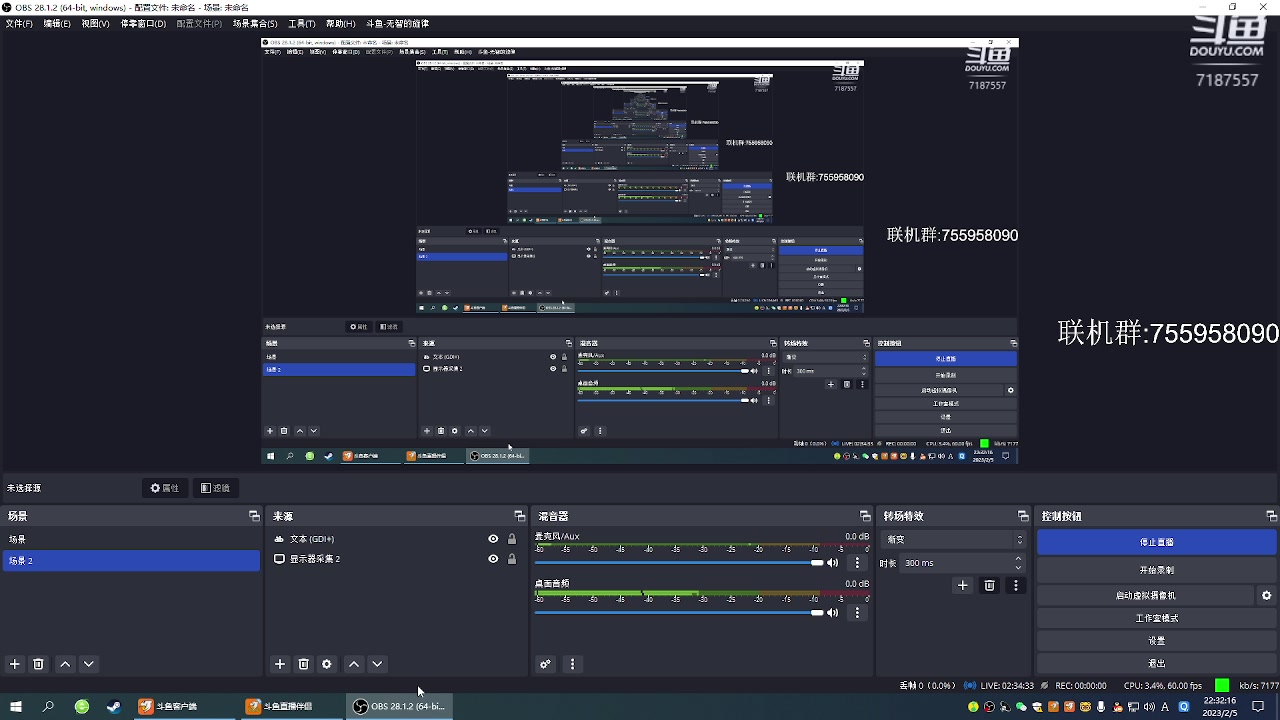1280x720 pixels.
Task: Add a new source with the plus icon
Action: (280, 664)
